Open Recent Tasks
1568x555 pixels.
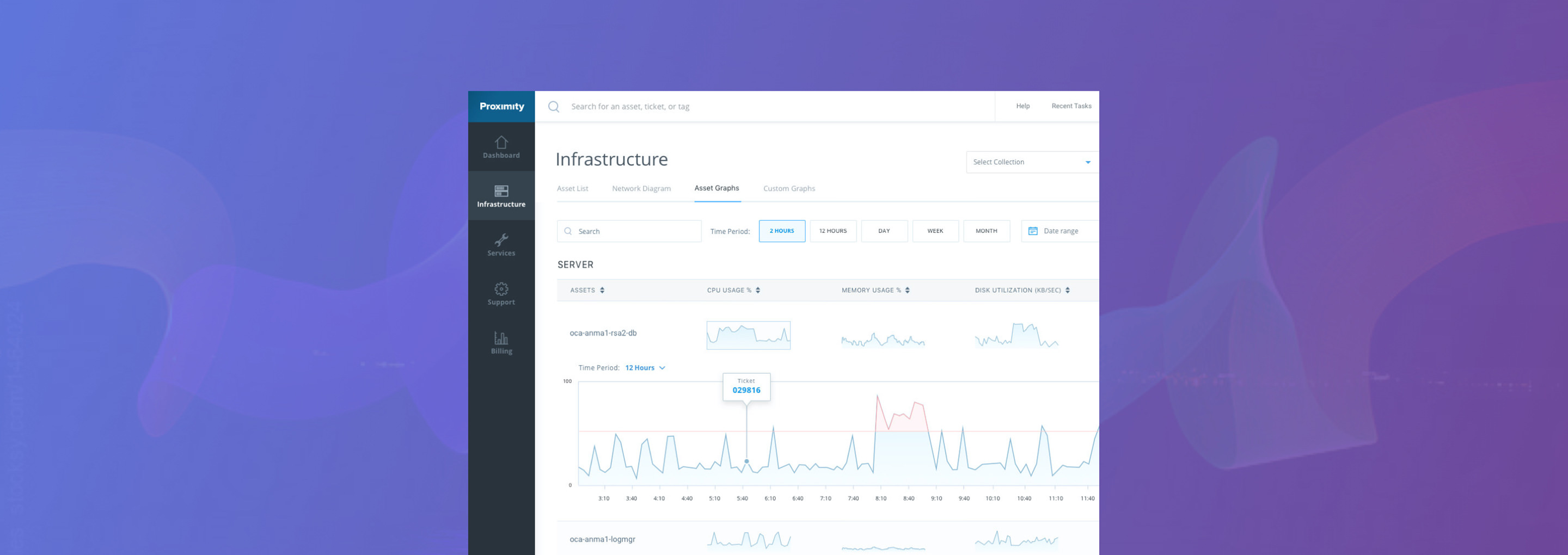click(1071, 106)
